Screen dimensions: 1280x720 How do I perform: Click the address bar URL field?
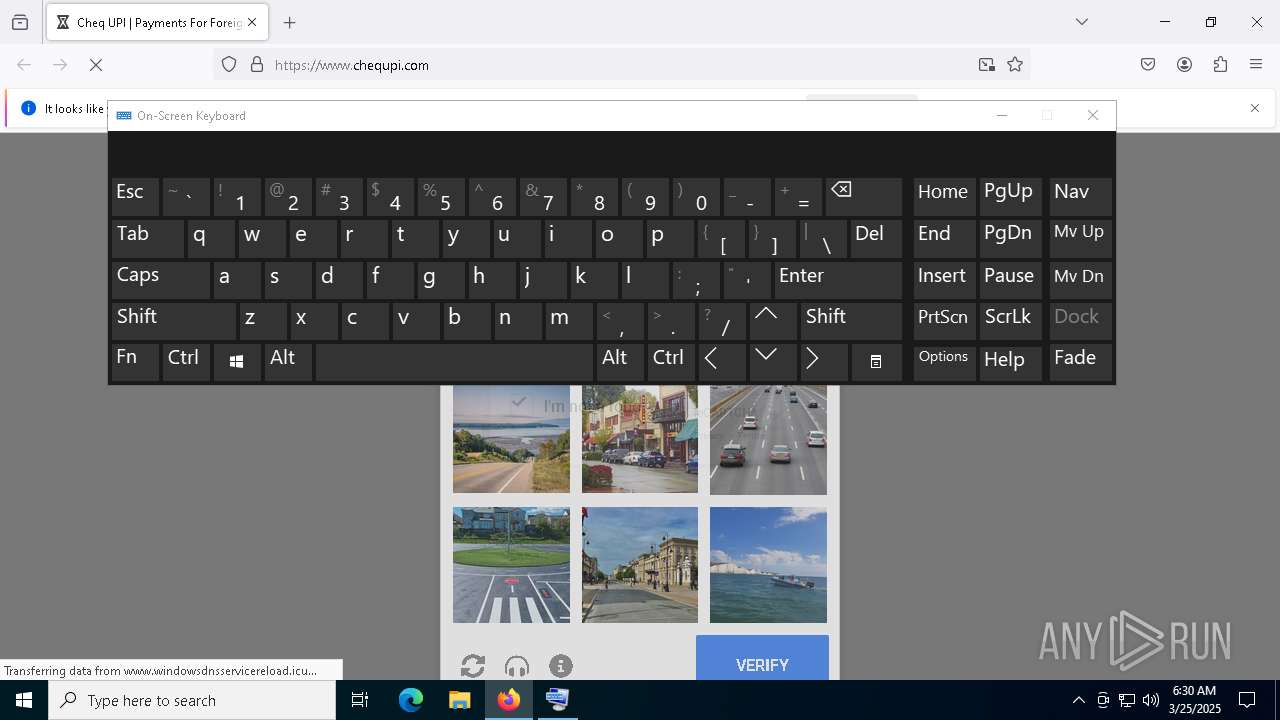pos(620,65)
